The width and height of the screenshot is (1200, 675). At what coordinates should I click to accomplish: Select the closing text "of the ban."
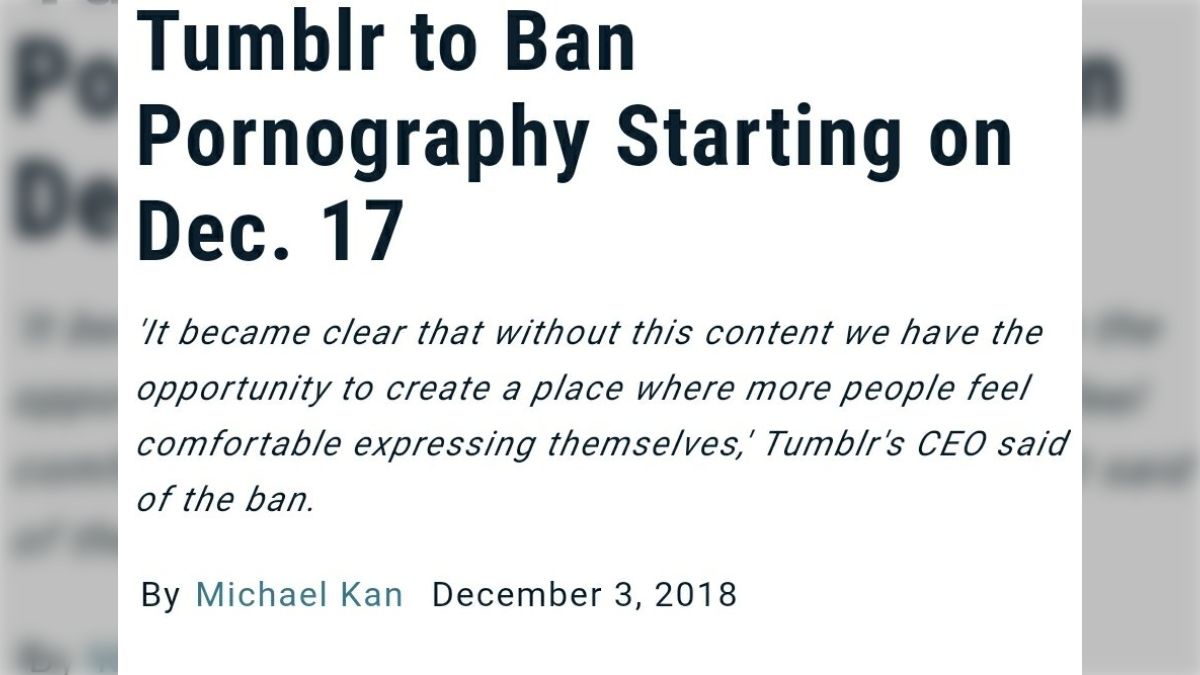click(226, 498)
